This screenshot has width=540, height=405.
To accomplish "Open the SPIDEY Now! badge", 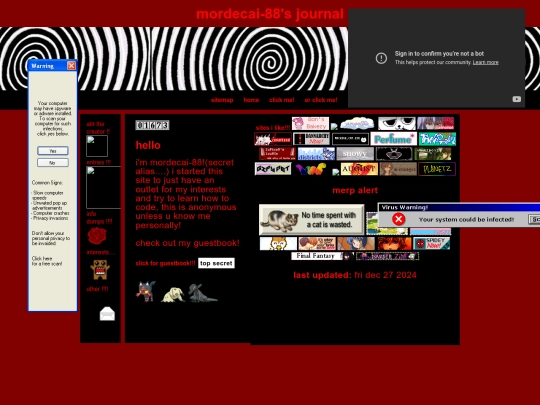I will pyautogui.click(x=432, y=243).
